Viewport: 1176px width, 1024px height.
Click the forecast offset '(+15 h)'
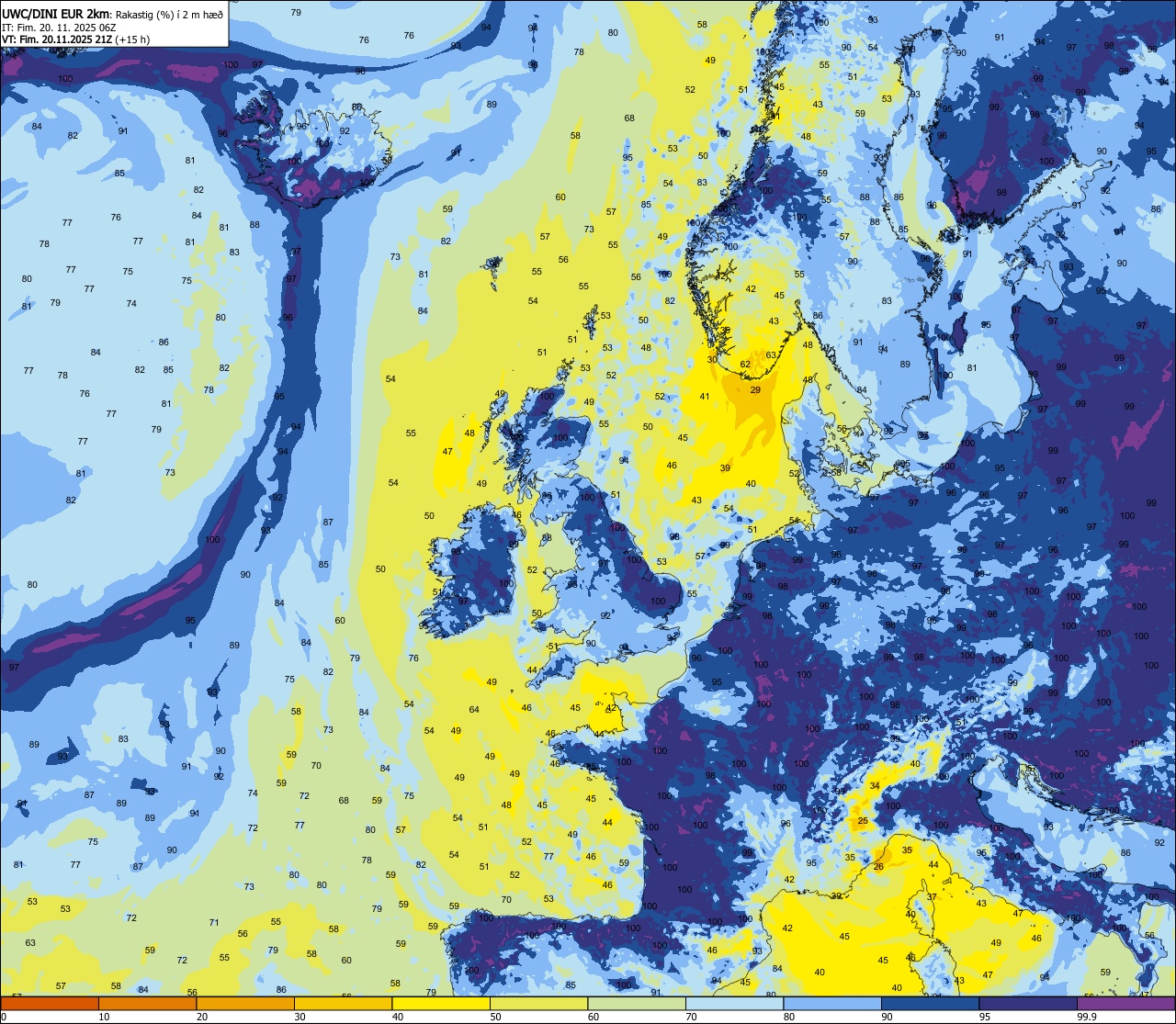click(132, 39)
